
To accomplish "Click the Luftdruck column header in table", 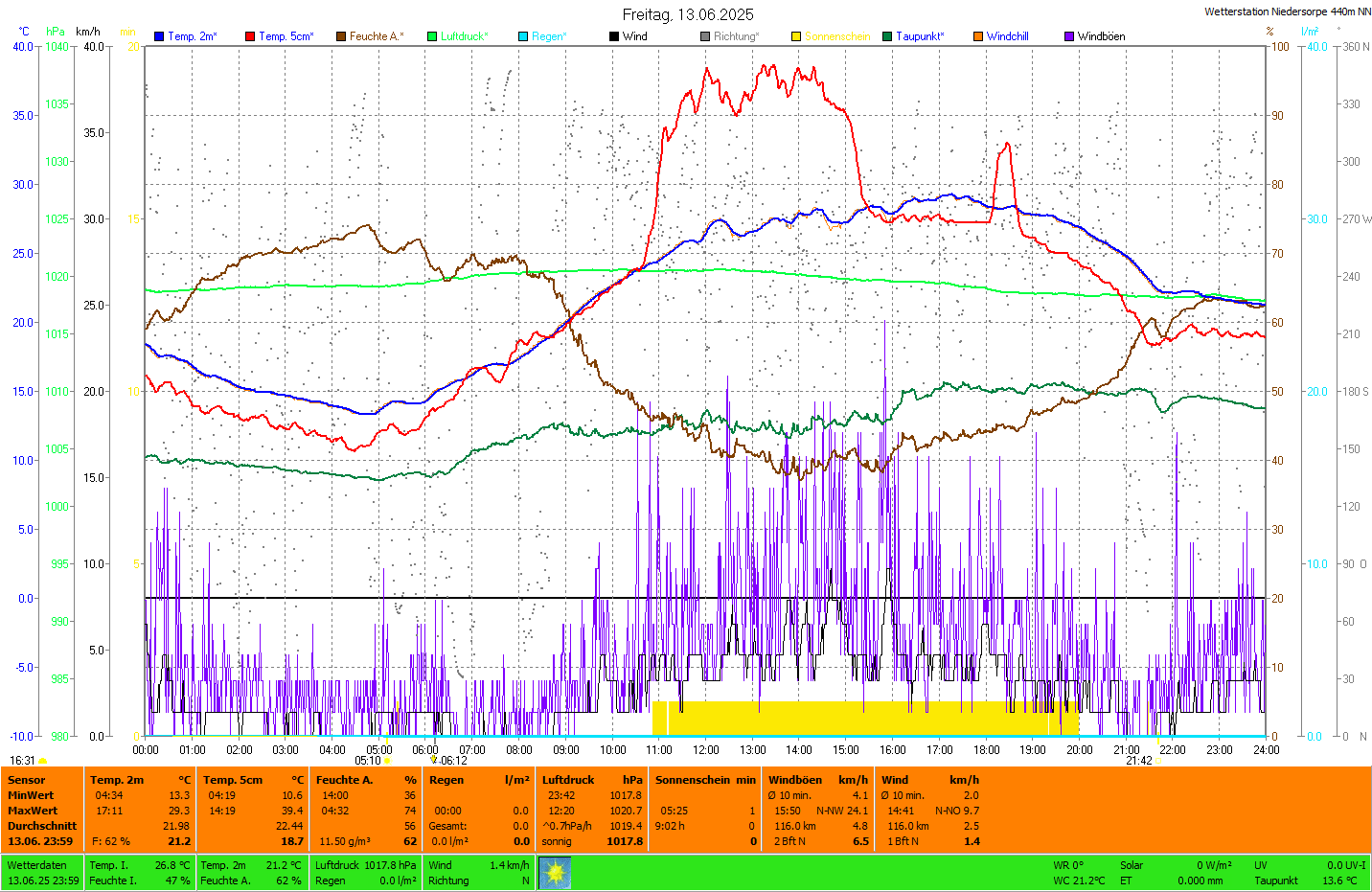I will click(x=568, y=780).
